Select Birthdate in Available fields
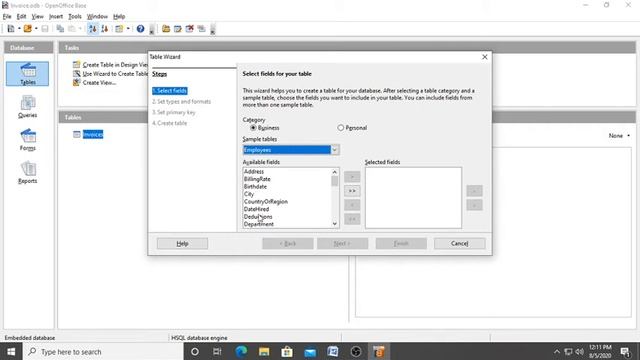The height and width of the screenshot is (360, 640). click(255, 187)
